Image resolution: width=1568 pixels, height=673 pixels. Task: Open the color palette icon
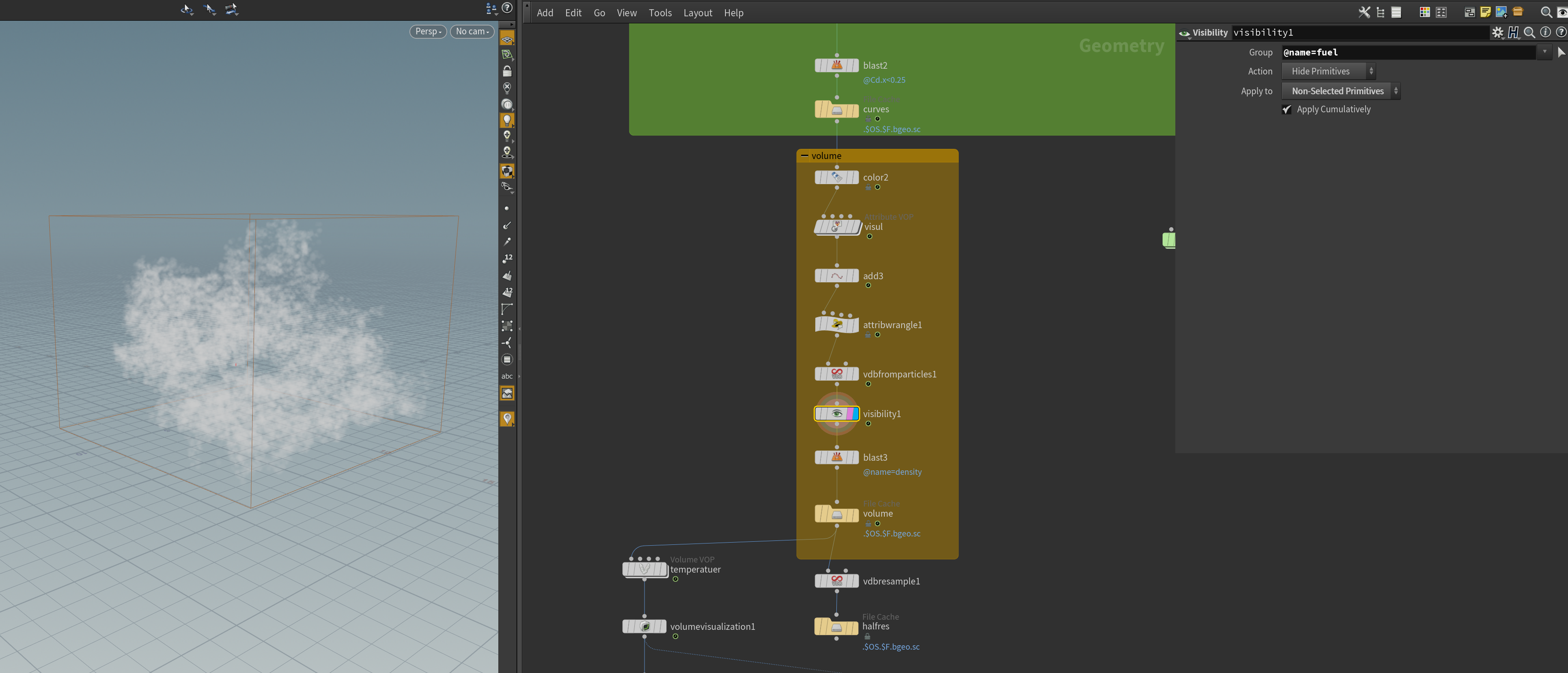pos(1424,12)
